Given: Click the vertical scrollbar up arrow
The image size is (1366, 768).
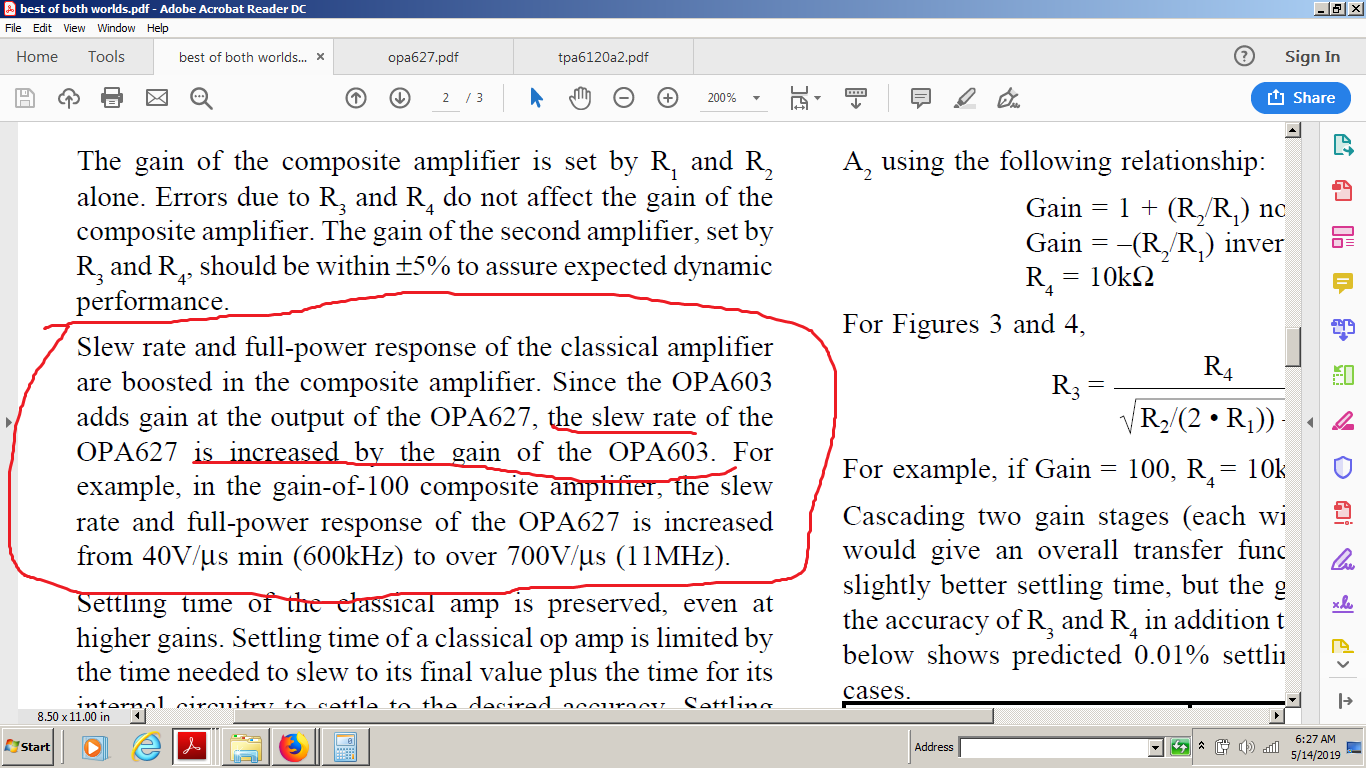Looking at the screenshot, I should click(1293, 130).
